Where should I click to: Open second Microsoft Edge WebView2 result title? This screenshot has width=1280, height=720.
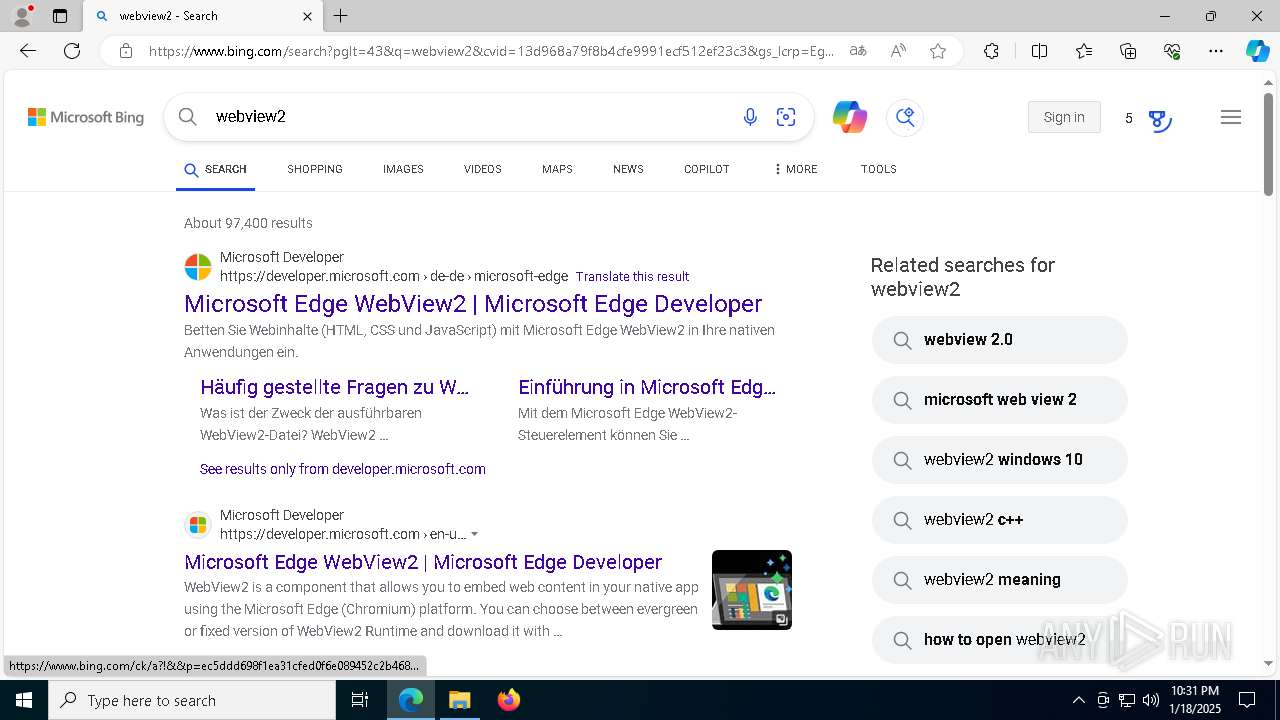click(x=423, y=562)
